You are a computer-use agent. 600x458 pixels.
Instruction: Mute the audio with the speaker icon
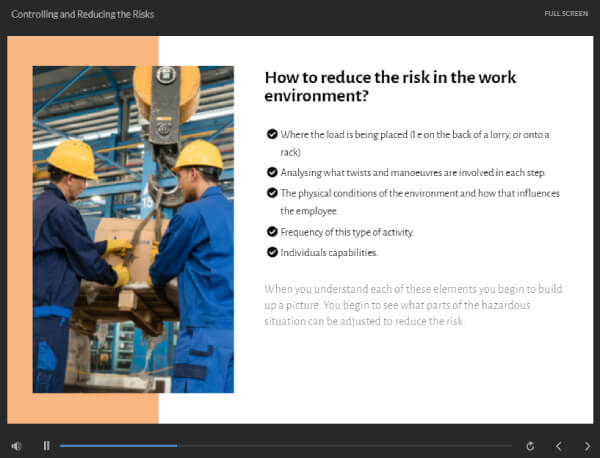coord(16,445)
